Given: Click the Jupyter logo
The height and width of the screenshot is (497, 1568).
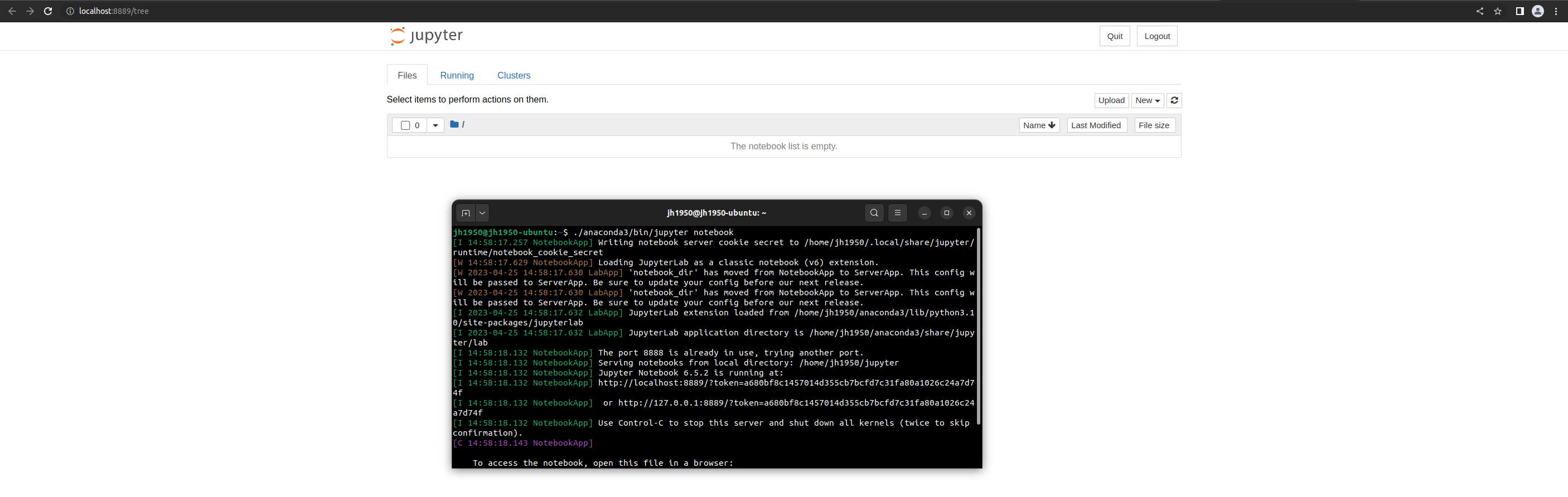Looking at the screenshot, I should click(x=426, y=36).
